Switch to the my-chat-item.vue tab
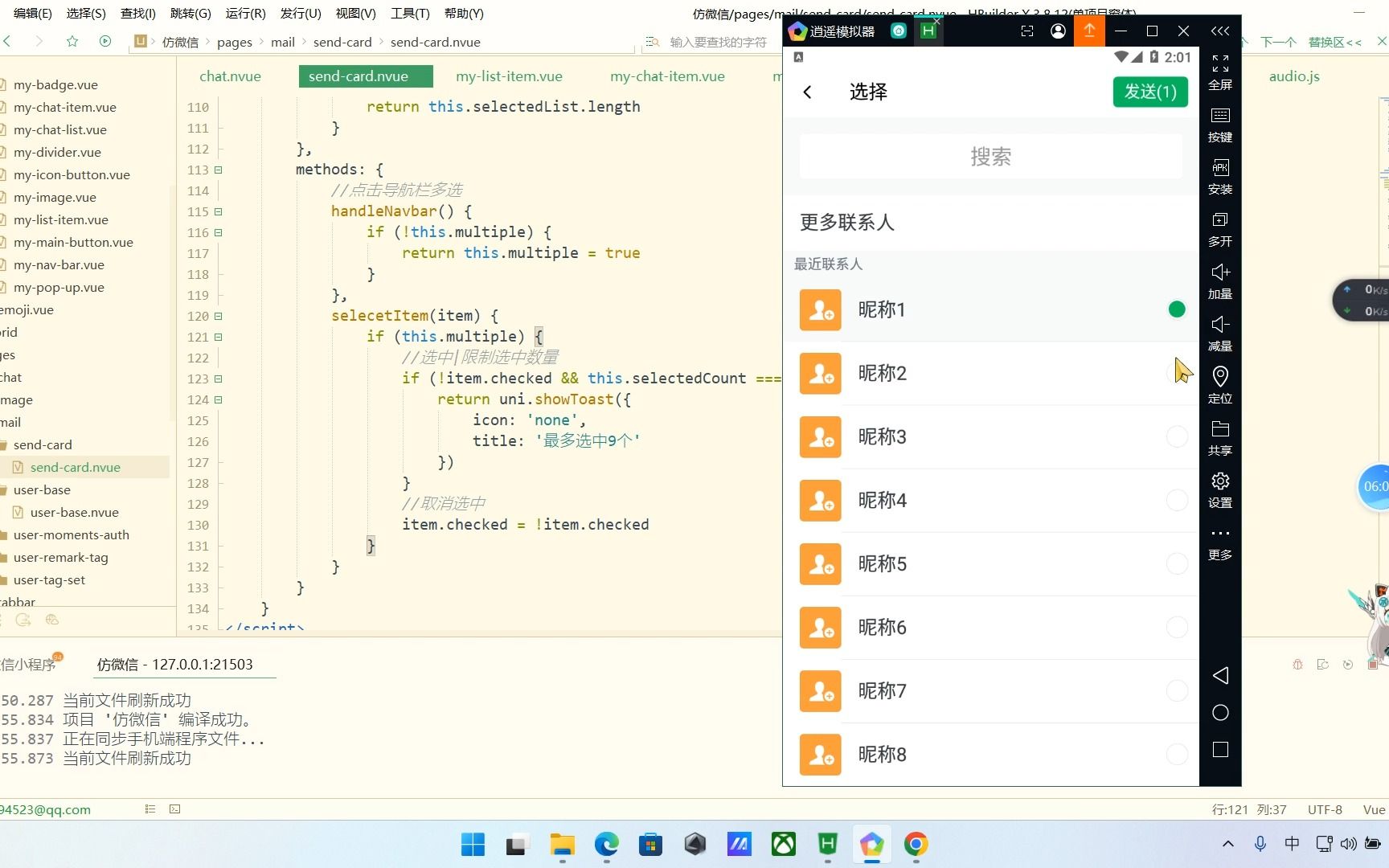Screen dimensions: 1389x868 point(667,76)
